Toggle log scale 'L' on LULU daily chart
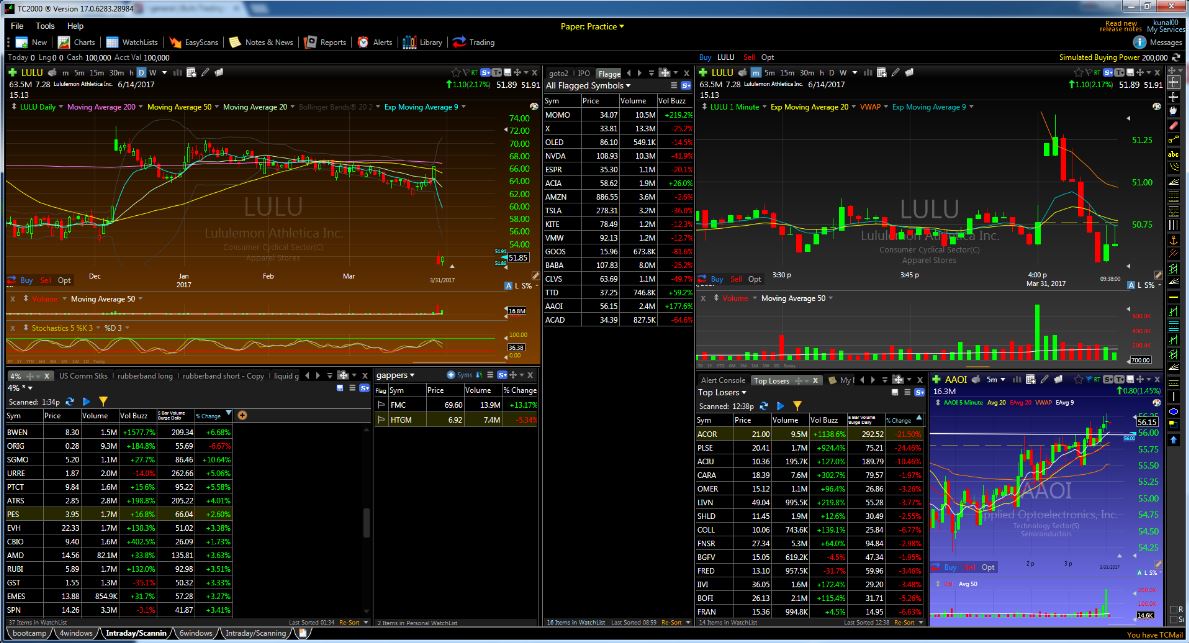Image resolution: width=1189 pixels, height=643 pixels. pyautogui.click(x=517, y=286)
